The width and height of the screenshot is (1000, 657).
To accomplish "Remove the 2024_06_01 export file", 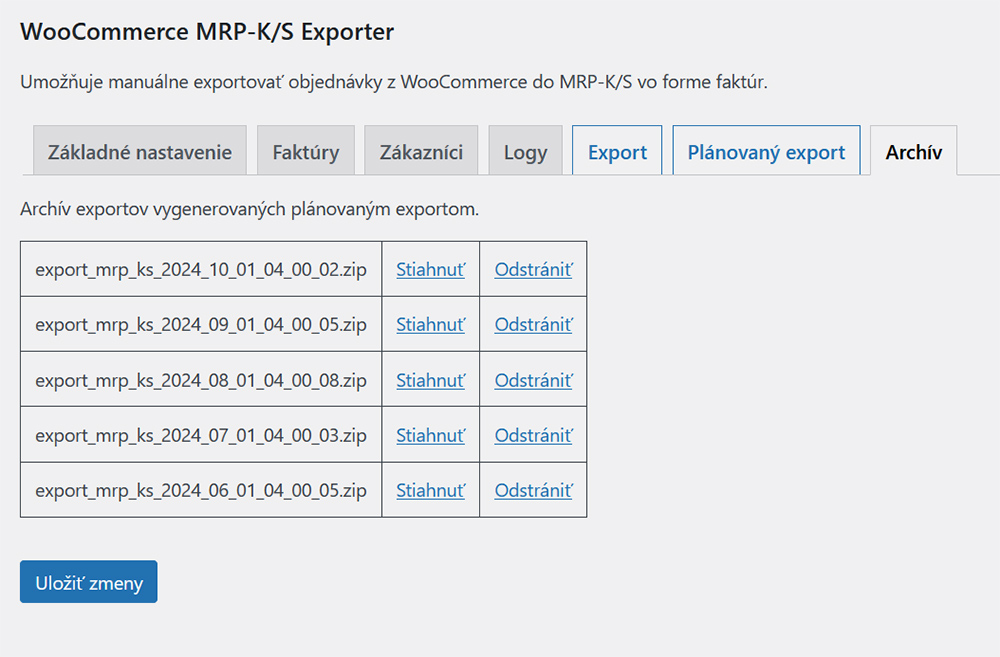I will pyautogui.click(x=534, y=491).
